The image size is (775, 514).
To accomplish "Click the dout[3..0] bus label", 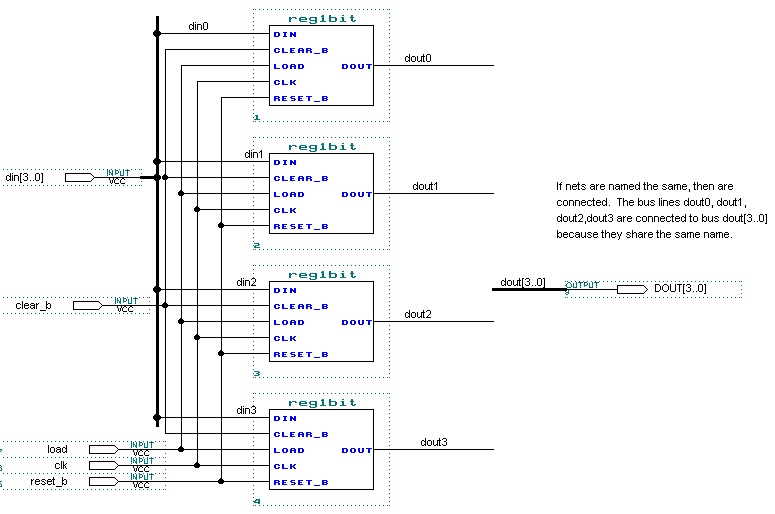I will [x=522, y=282].
